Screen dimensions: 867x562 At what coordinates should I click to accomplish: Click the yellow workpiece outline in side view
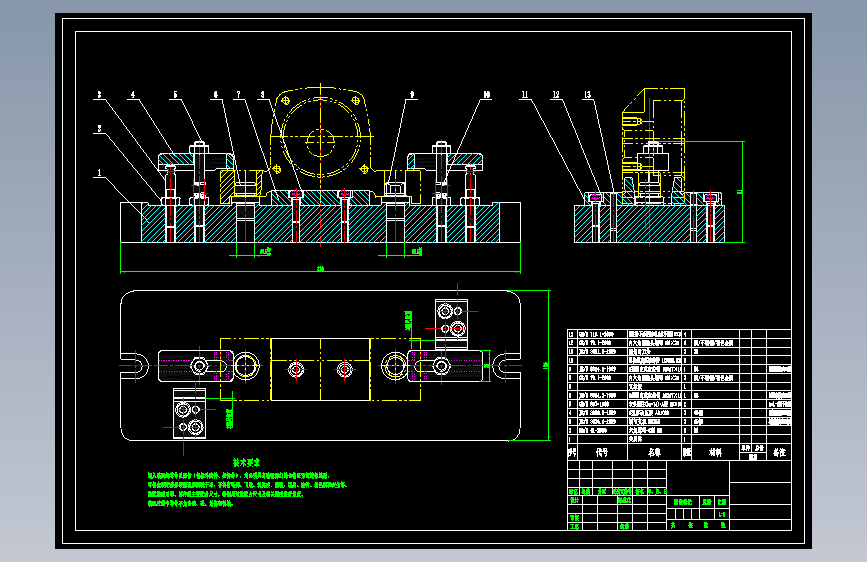(x=653, y=146)
